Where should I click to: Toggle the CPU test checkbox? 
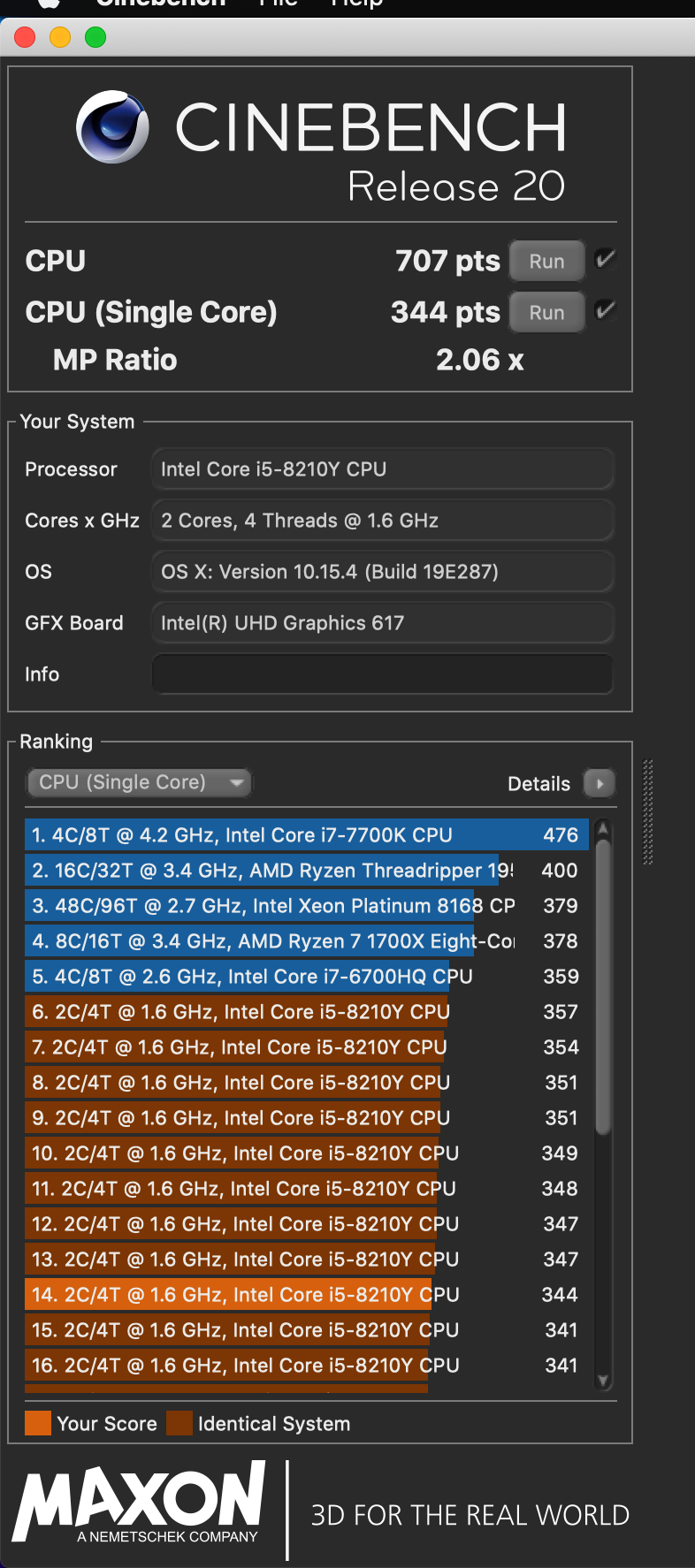(606, 259)
